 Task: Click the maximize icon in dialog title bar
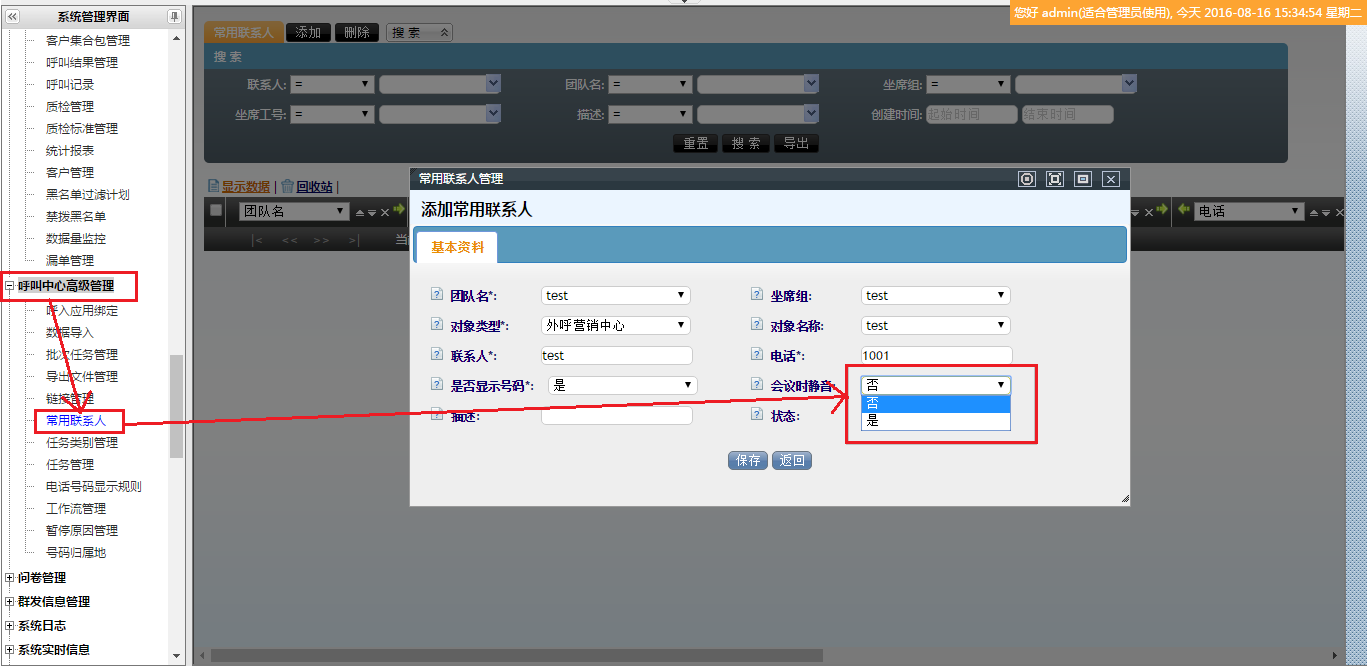[x=1054, y=179]
